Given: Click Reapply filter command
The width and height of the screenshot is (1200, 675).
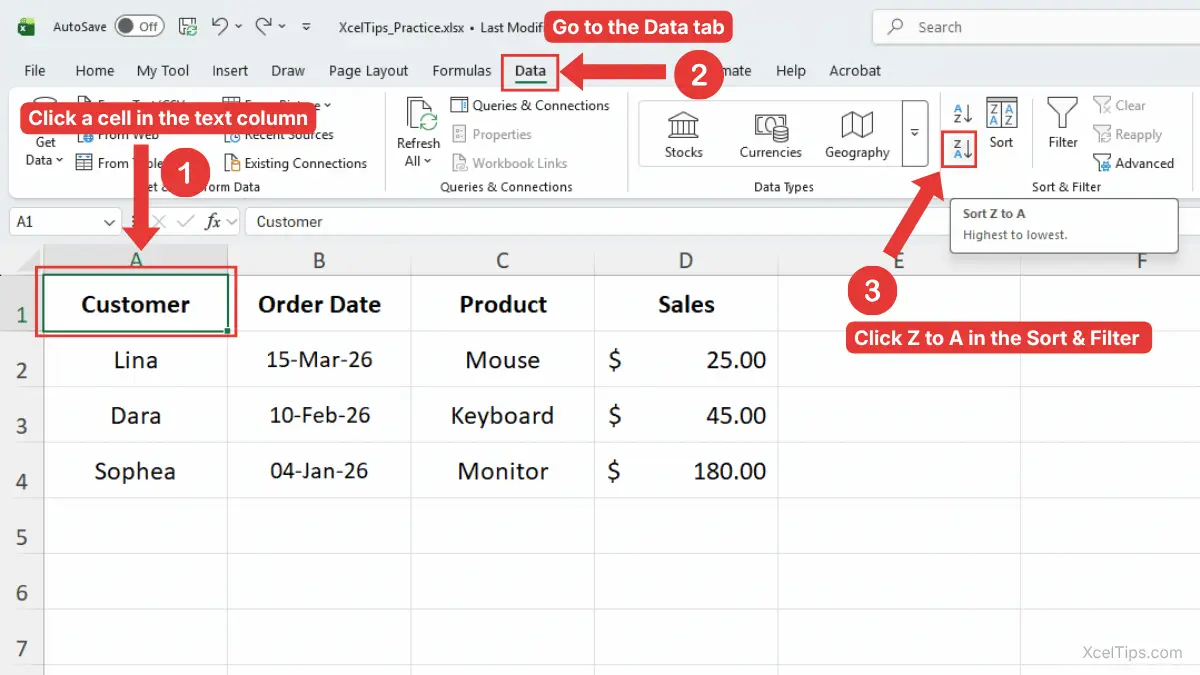Looking at the screenshot, I should click(x=1128, y=134).
